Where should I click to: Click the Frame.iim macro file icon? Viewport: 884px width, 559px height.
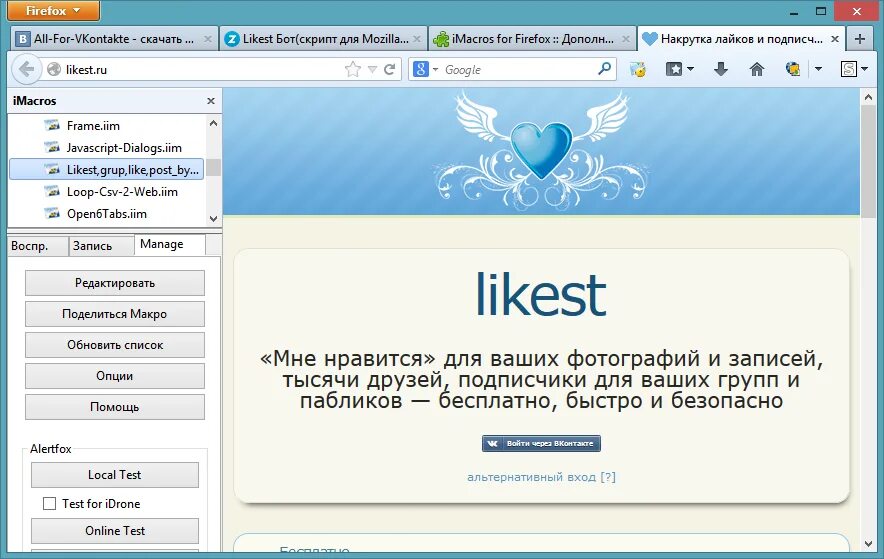click(52, 125)
